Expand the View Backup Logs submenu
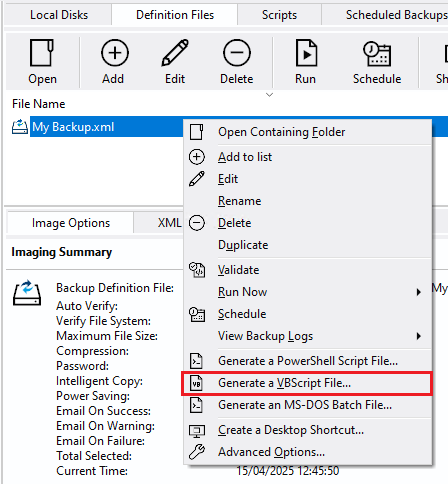448x484 pixels. pyautogui.click(x=418, y=336)
